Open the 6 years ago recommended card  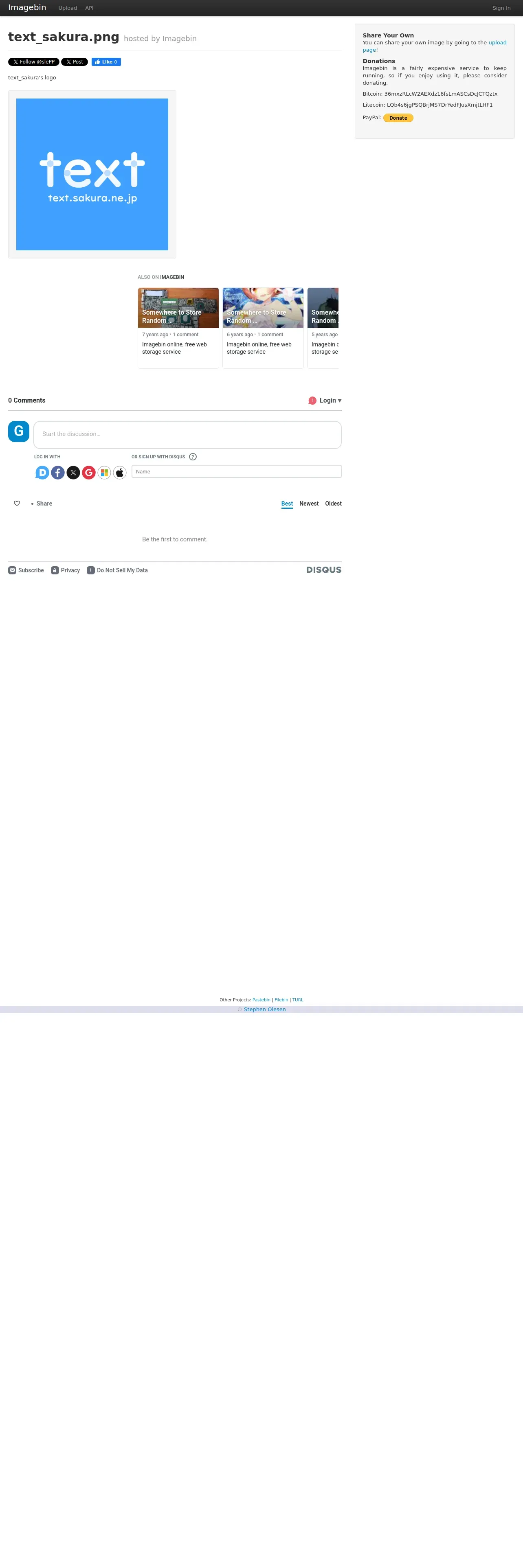point(263,328)
